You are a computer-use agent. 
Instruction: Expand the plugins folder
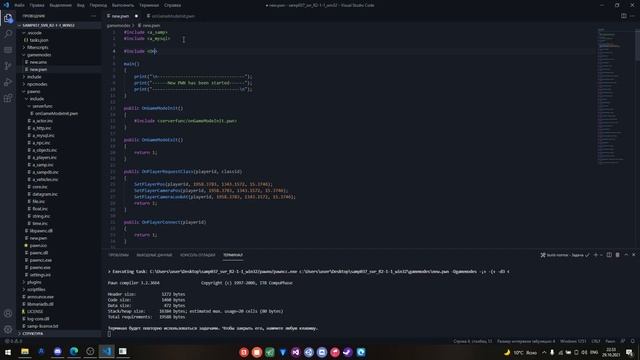(x=59, y=282)
